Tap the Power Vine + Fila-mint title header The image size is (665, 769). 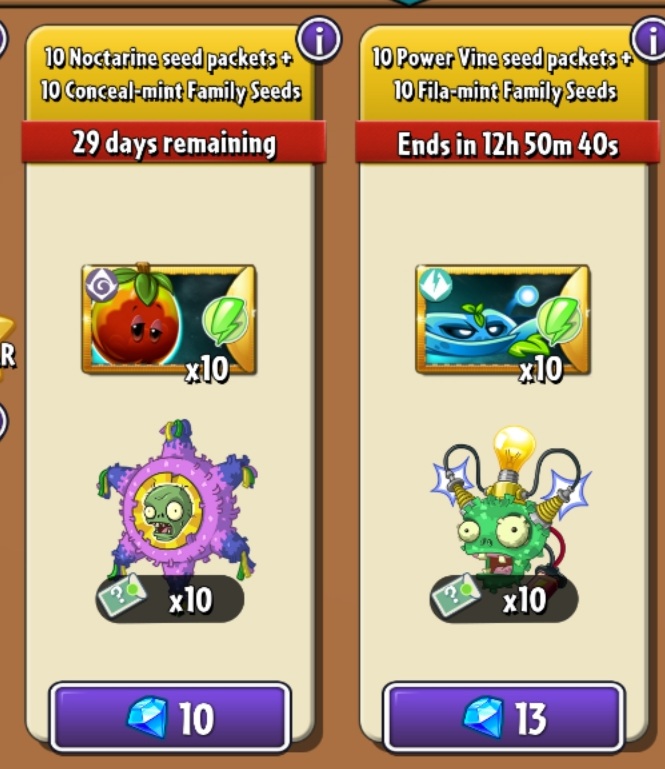(504, 75)
